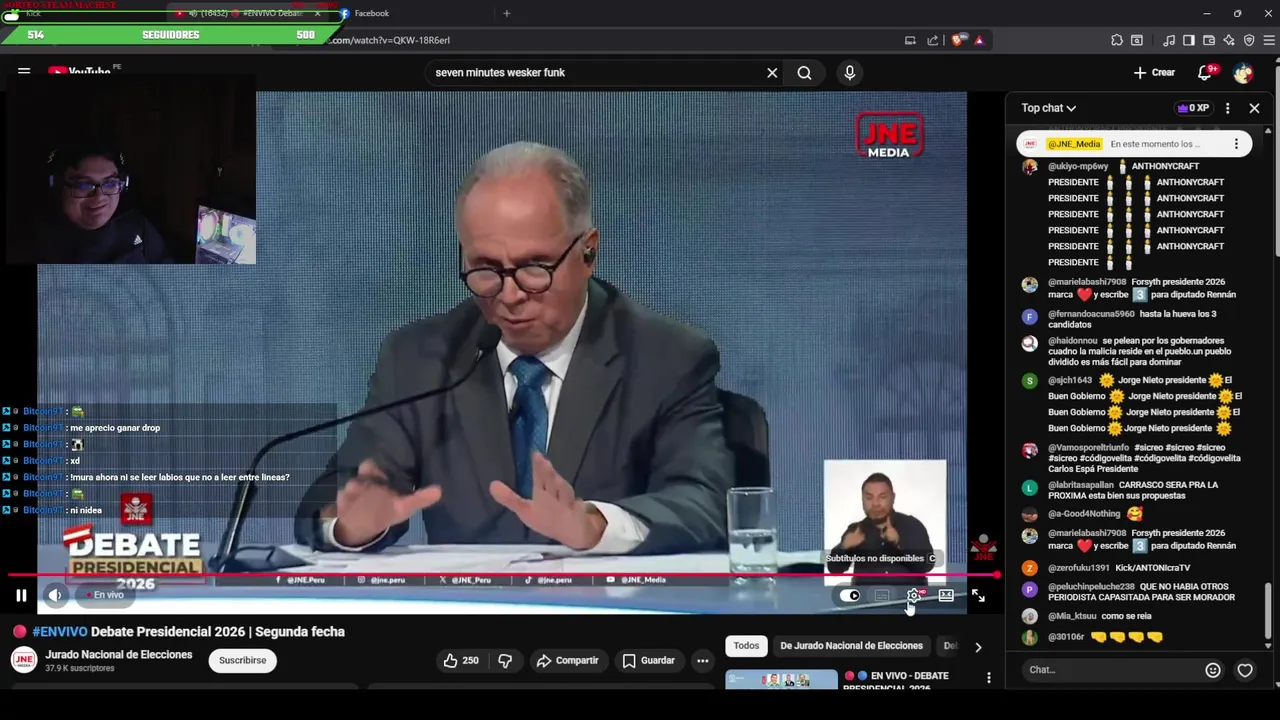Open Crear menu
The height and width of the screenshot is (720, 1280).
coord(1154,73)
